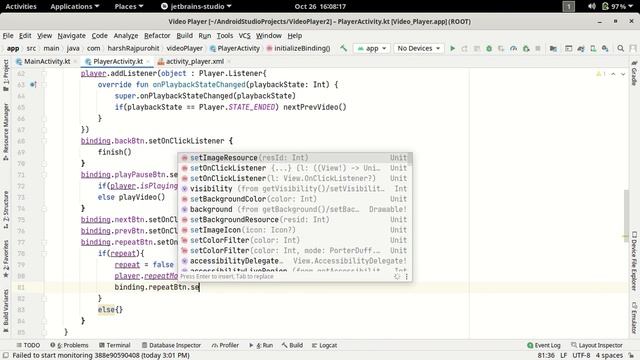Image resolution: width=640 pixels, height=360 pixels.
Task: Click the Stop square icon in toolbar
Action: (x=538, y=48)
